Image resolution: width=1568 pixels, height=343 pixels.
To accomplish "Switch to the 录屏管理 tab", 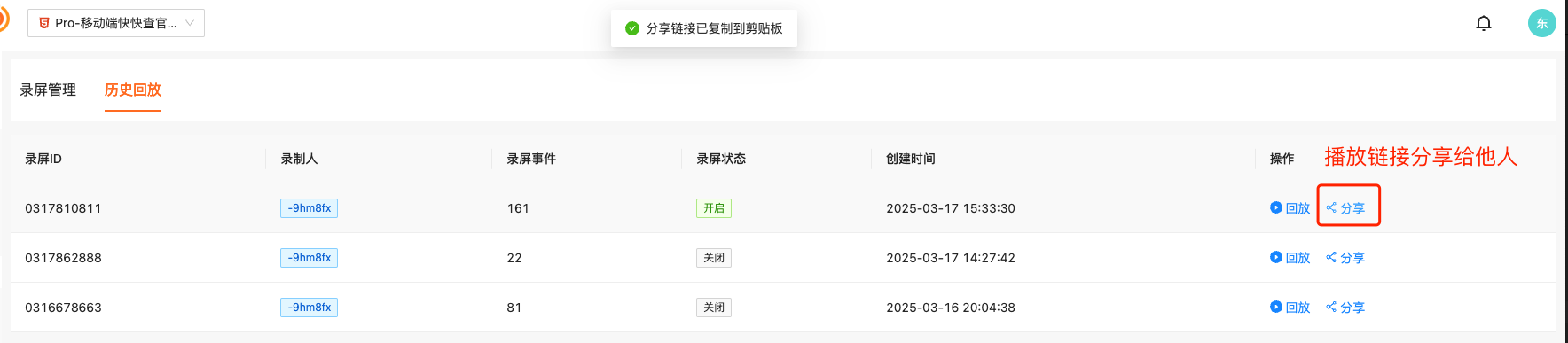I will pos(48,90).
